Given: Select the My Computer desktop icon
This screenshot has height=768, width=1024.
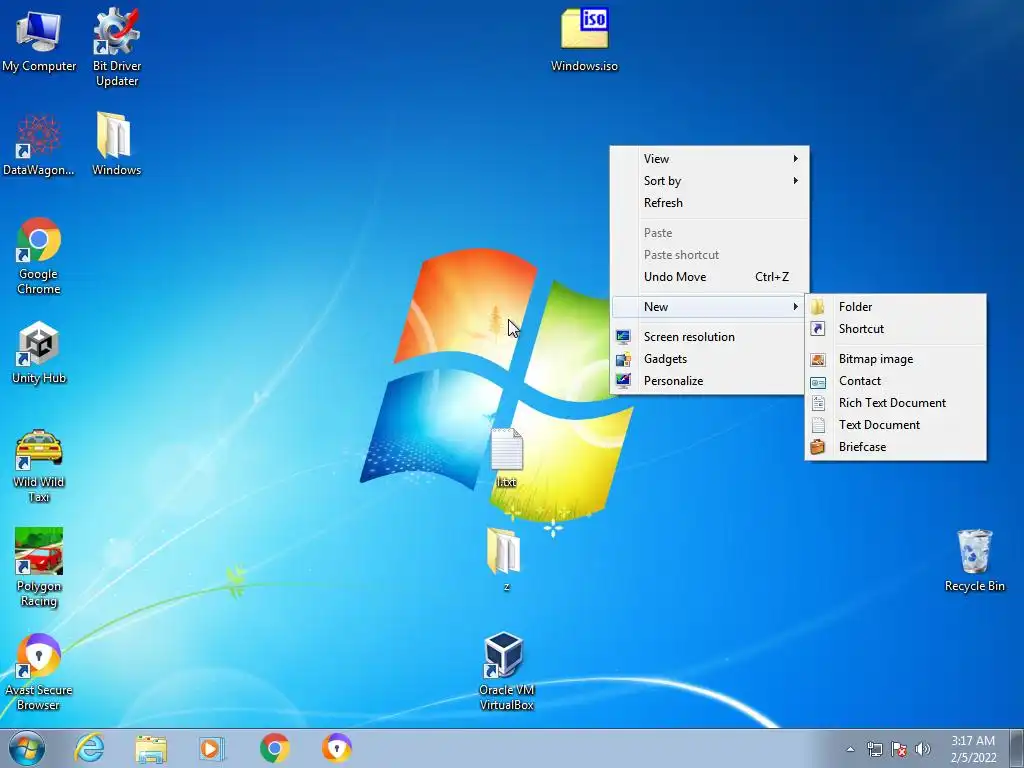Looking at the screenshot, I should pos(39,40).
